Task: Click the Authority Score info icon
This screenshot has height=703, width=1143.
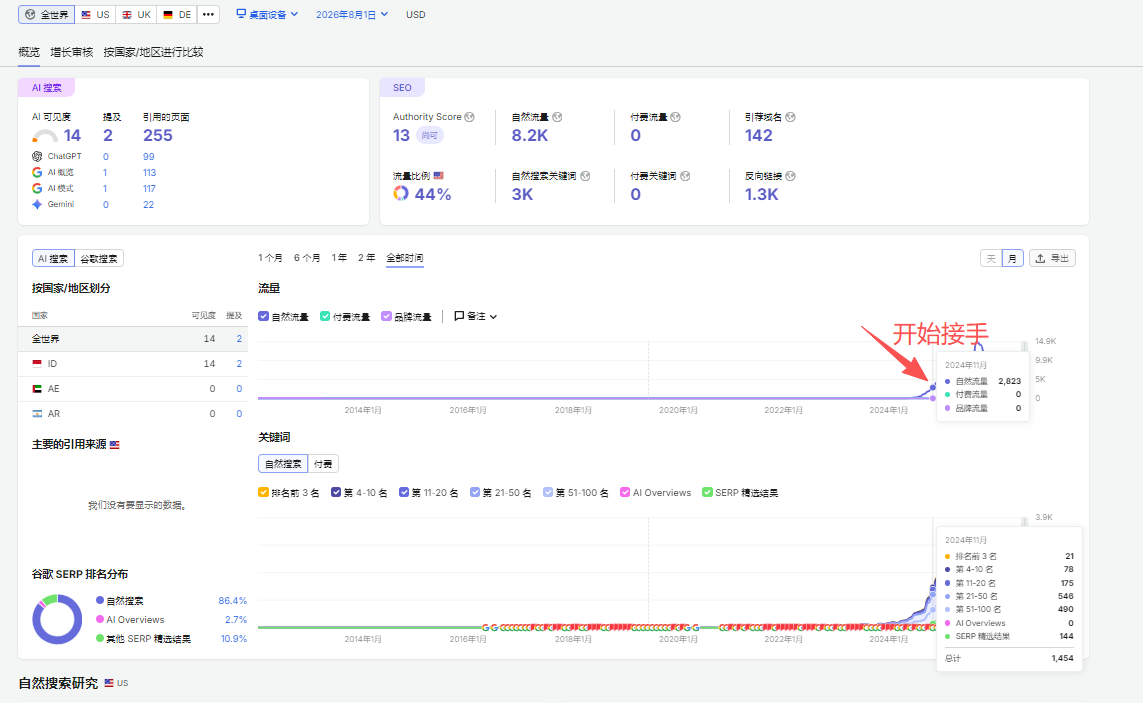Action: [x=469, y=117]
